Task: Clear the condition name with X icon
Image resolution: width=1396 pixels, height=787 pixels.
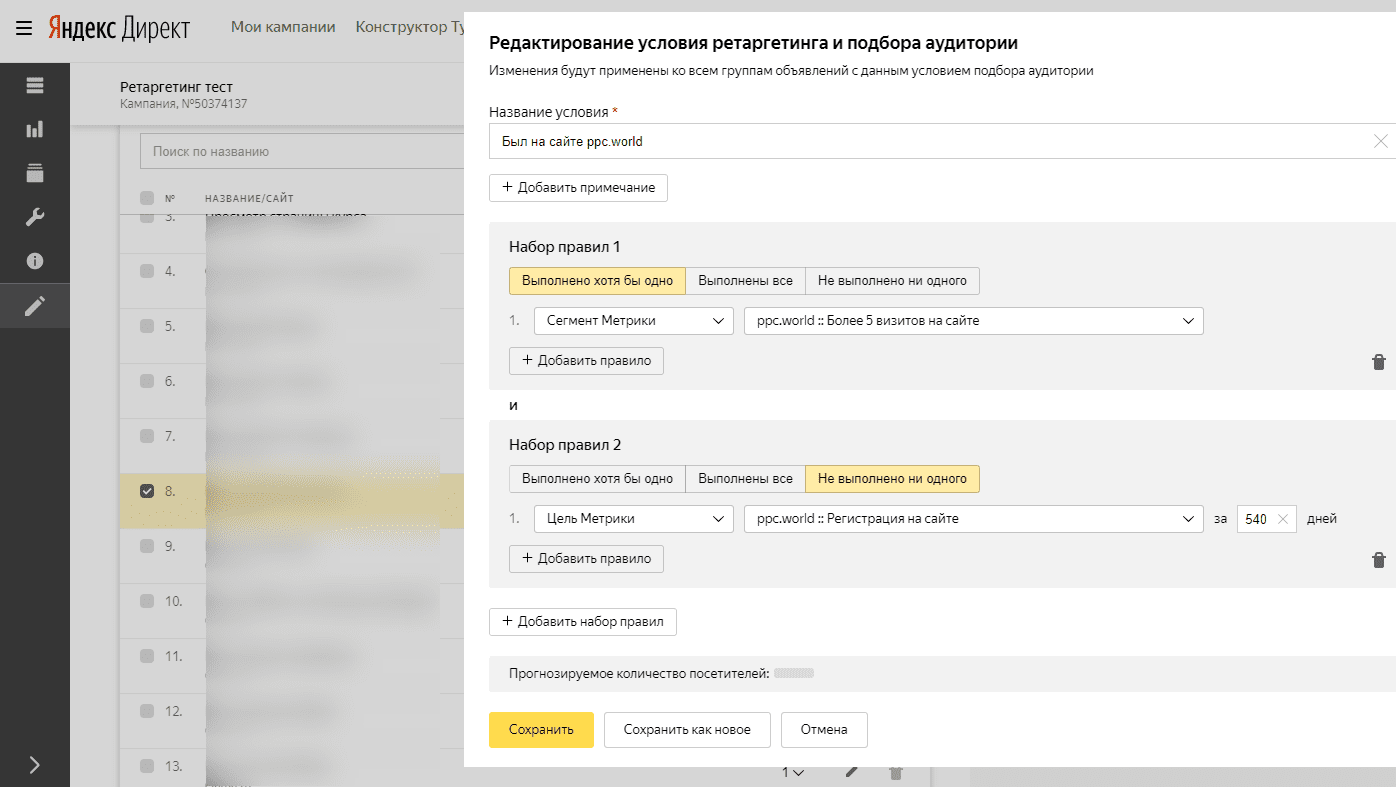Action: coord(1380,142)
